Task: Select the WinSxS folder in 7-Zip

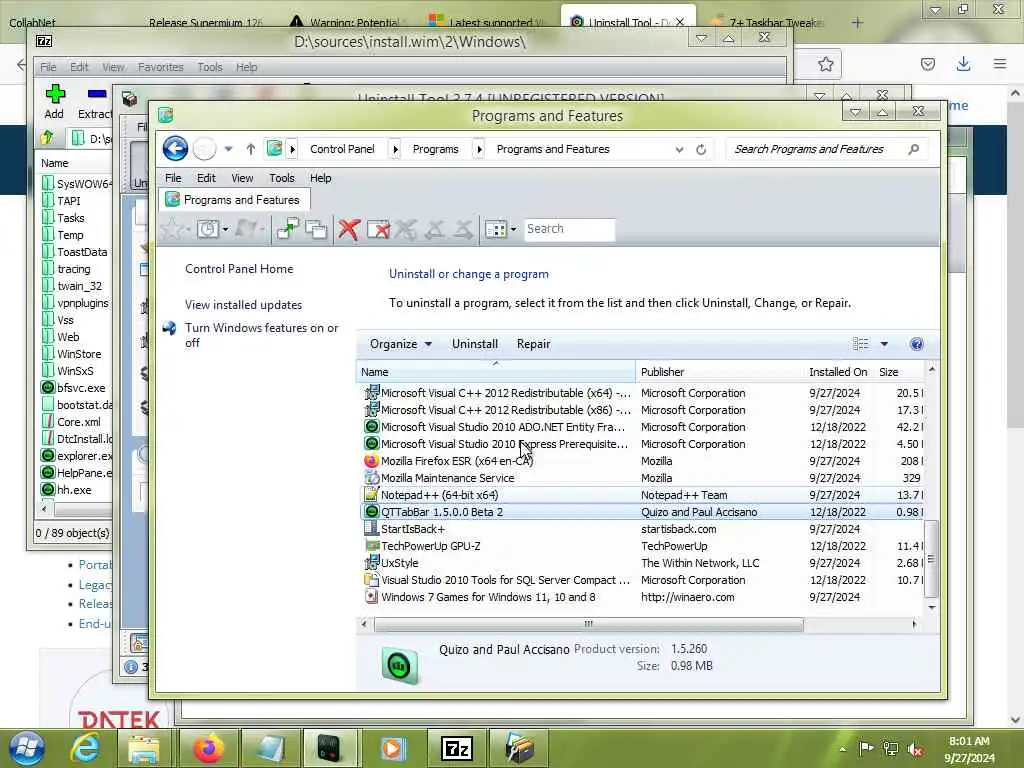Action: tap(76, 371)
